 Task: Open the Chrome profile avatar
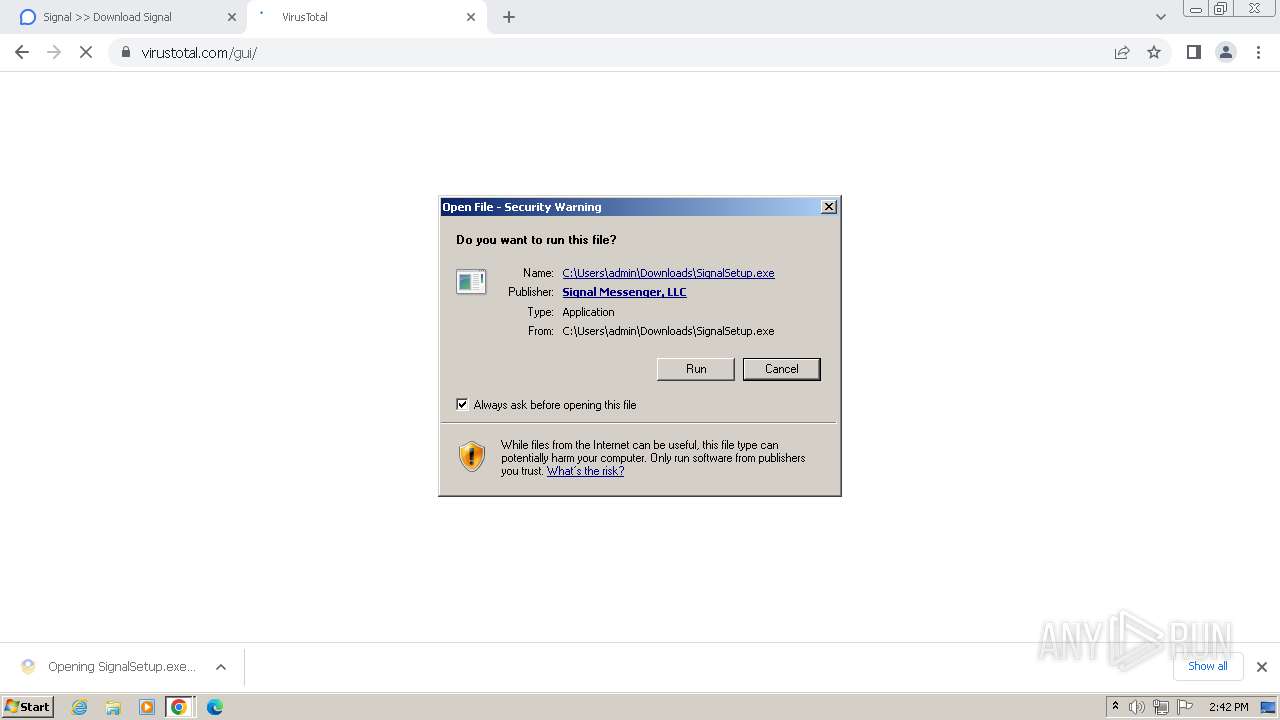coord(1226,52)
